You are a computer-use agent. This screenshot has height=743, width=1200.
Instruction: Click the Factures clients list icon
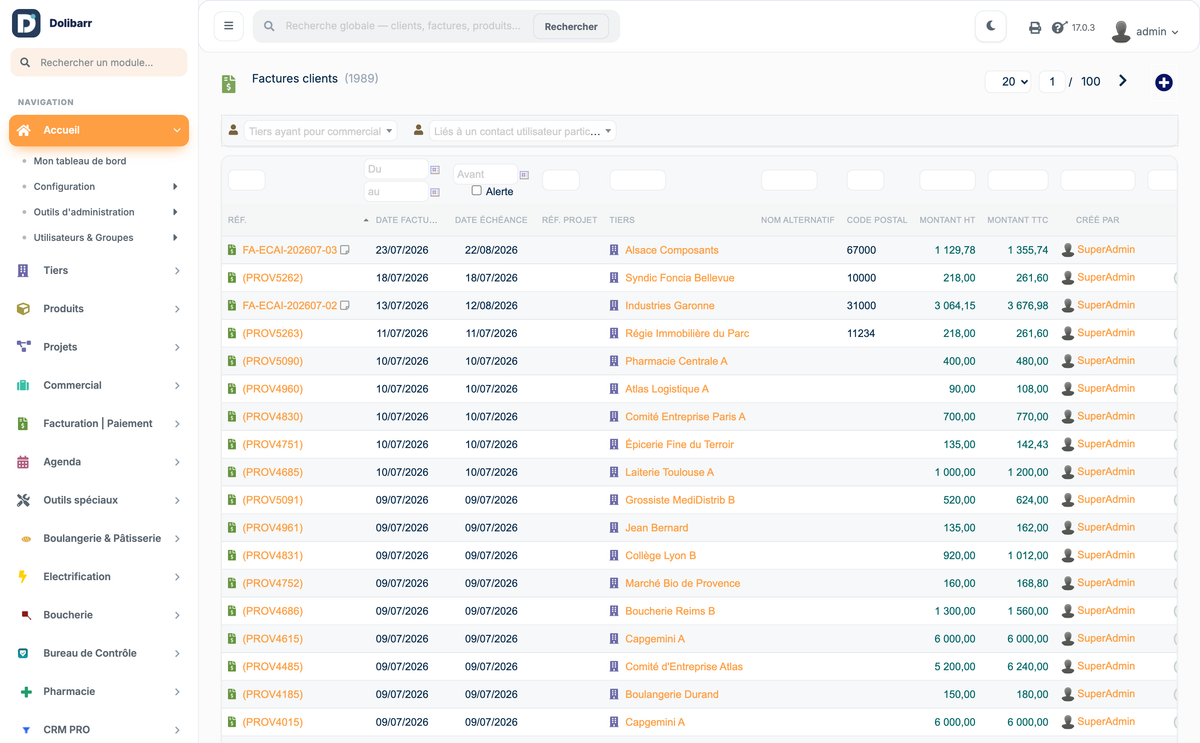pos(229,84)
